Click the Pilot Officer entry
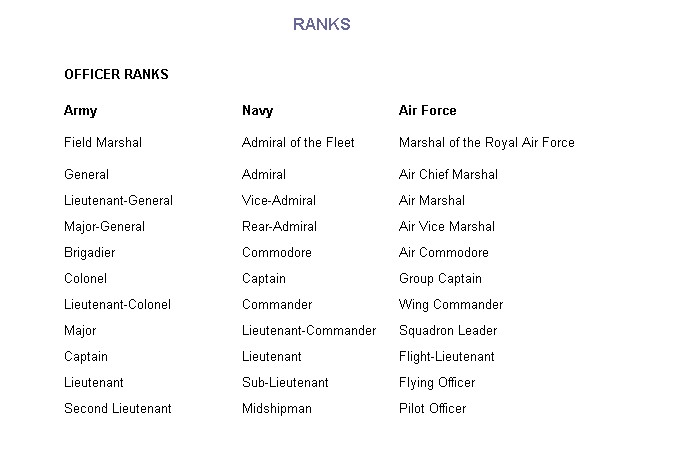The width and height of the screenshot is (678, 456). click(x=432, y=409)
